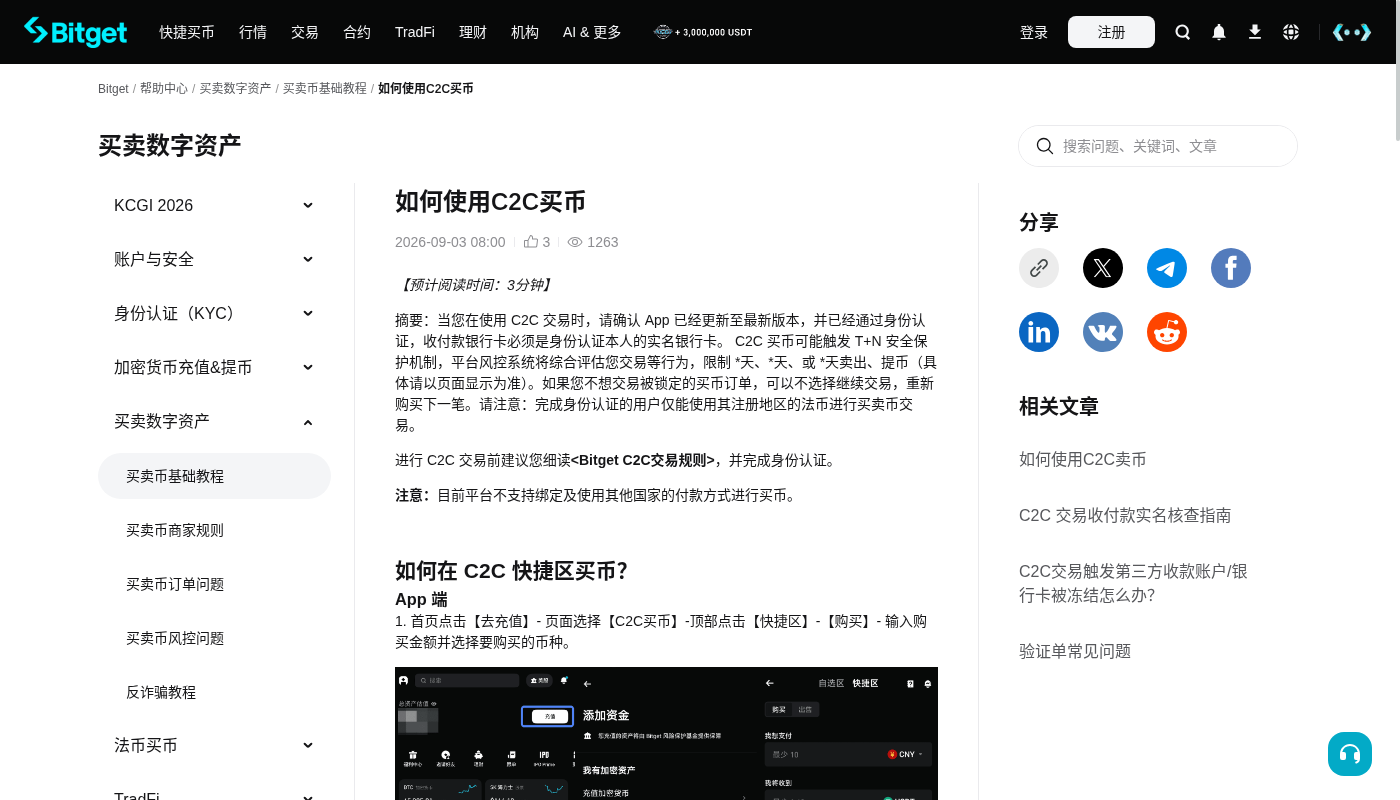This screenshot has height=800, width=1400.
Task: Open the language globe icon
Action: 1291,32
